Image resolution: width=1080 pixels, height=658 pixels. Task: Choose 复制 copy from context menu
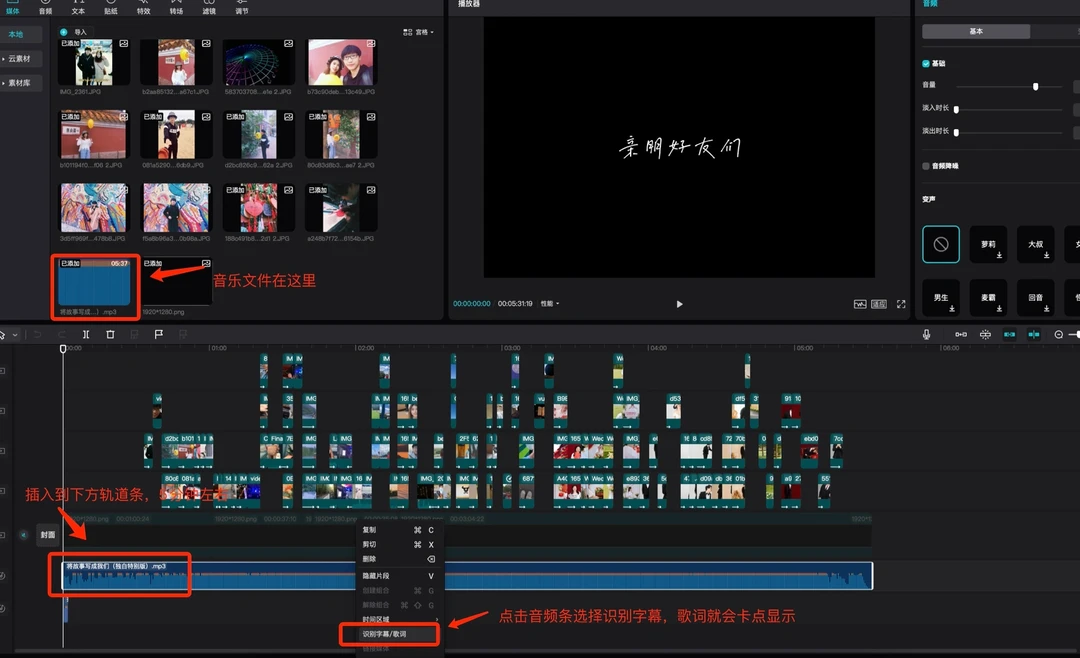[x=399, y=530]
